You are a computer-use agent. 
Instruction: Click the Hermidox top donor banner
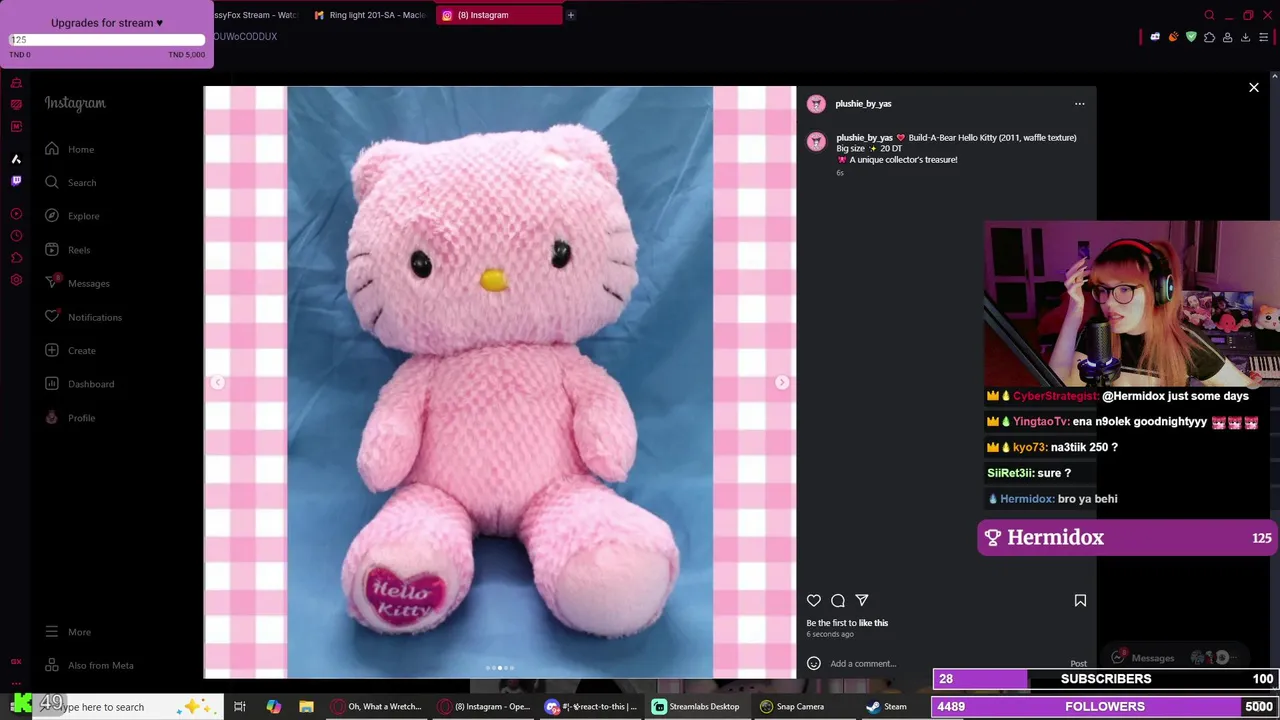click(1128, 538)
